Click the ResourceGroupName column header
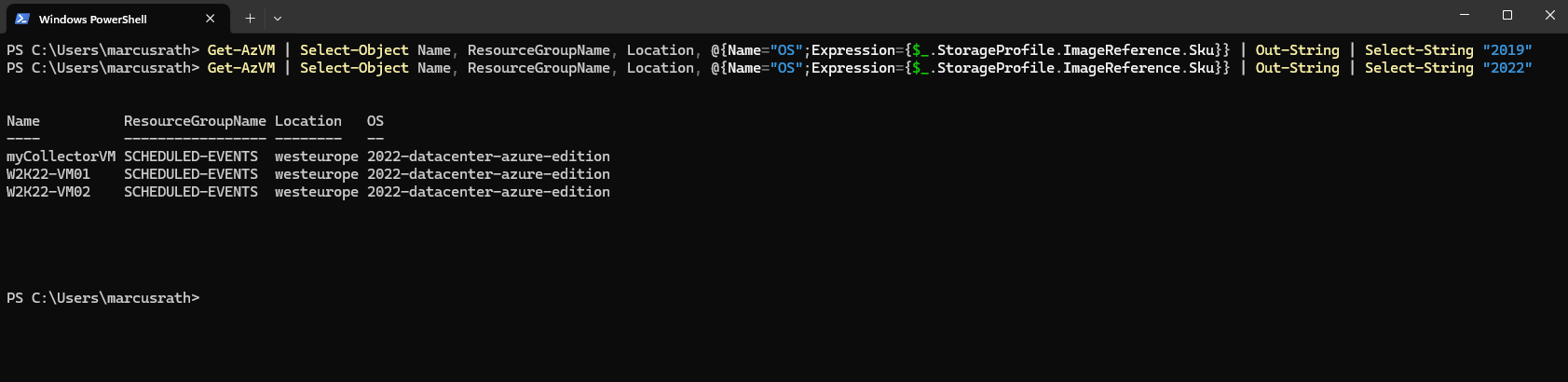Viewport: 1568px width, 382px height. [195, 121]
